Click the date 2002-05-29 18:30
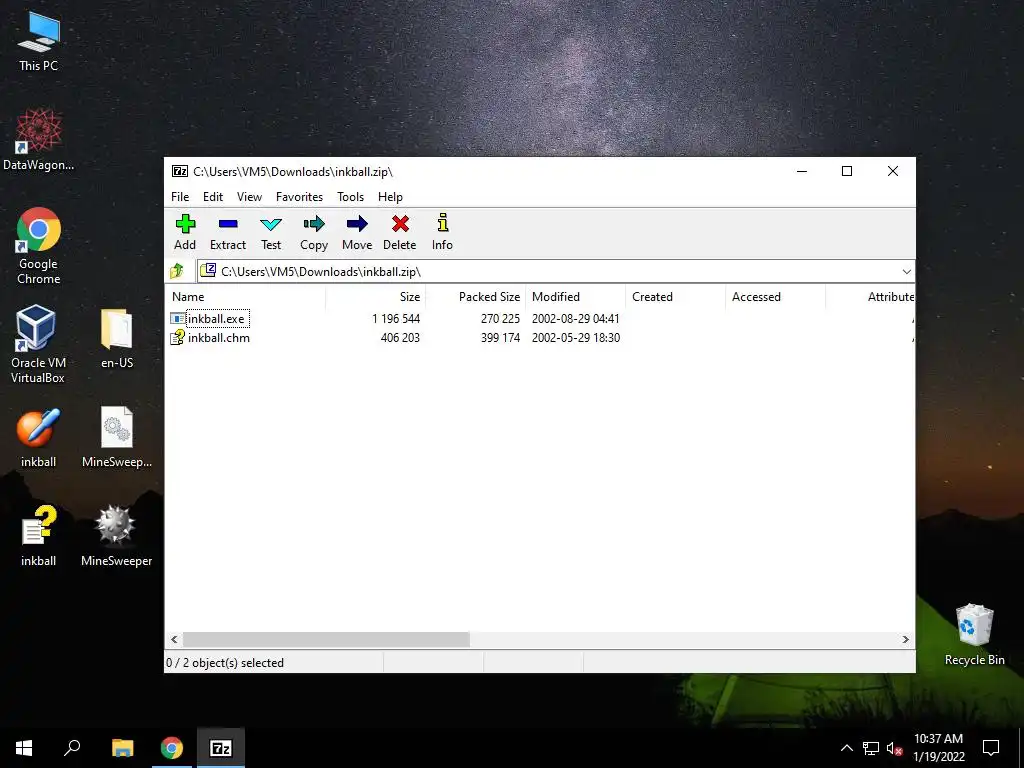Image resolution: width=1024 pixels, height=768 pixels. coord(575,338)
